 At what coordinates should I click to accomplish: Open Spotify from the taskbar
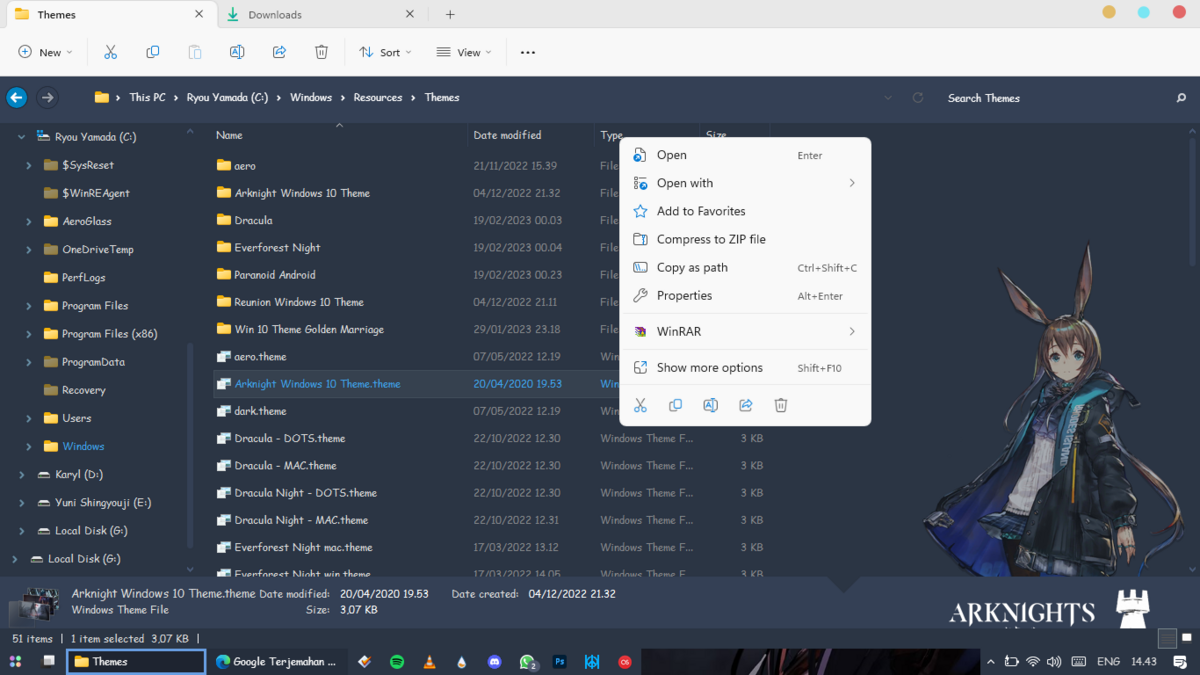pyautogui.click(x=397, y=662)
